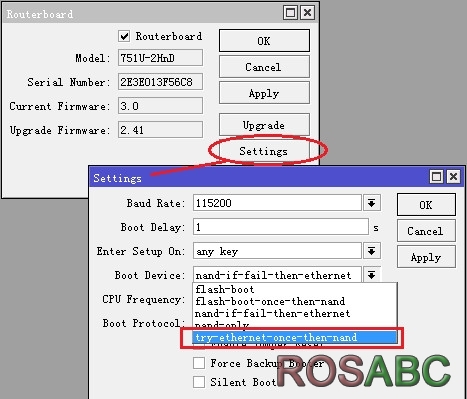Screen dimensions: 467x399
Task: Open the Baud Rate dropdown arrow
Action: coord(372,203)
